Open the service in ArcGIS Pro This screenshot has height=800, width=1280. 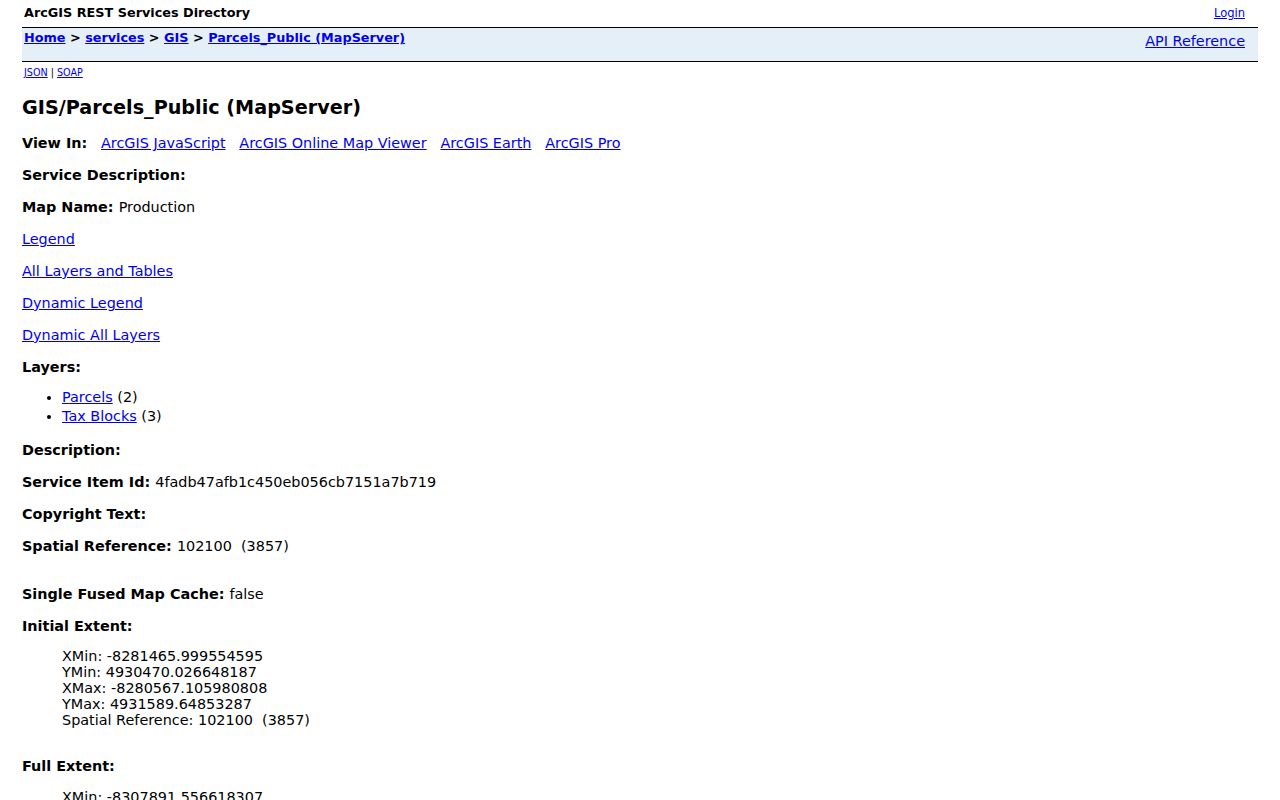coord(583,143)
